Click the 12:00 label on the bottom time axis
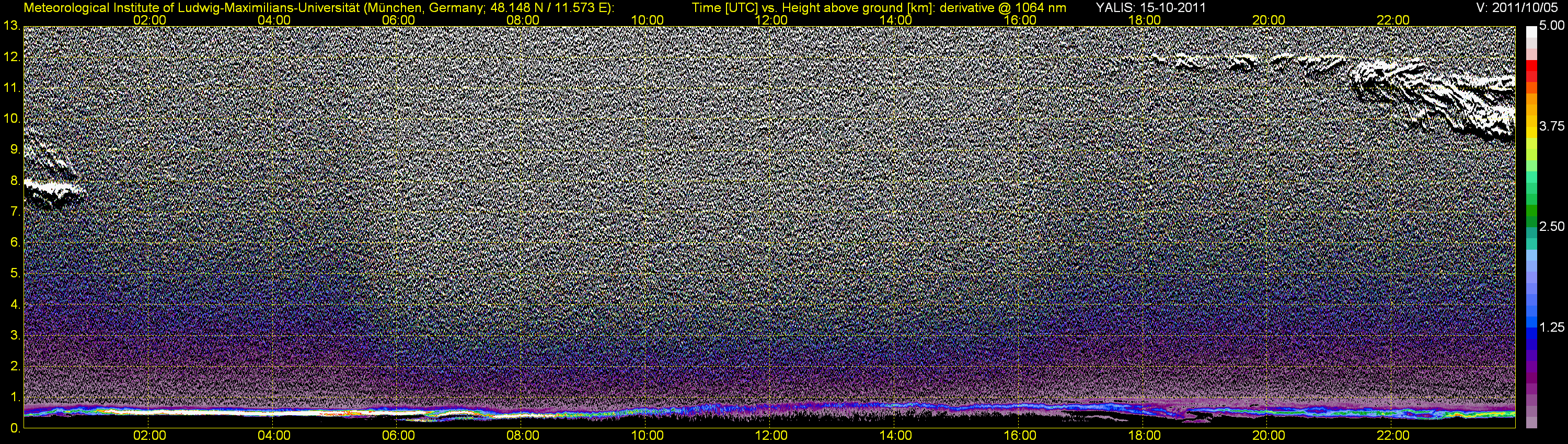Image resolution: width=1568 pixels, height=444 pixels. click(x=771, y=436)
